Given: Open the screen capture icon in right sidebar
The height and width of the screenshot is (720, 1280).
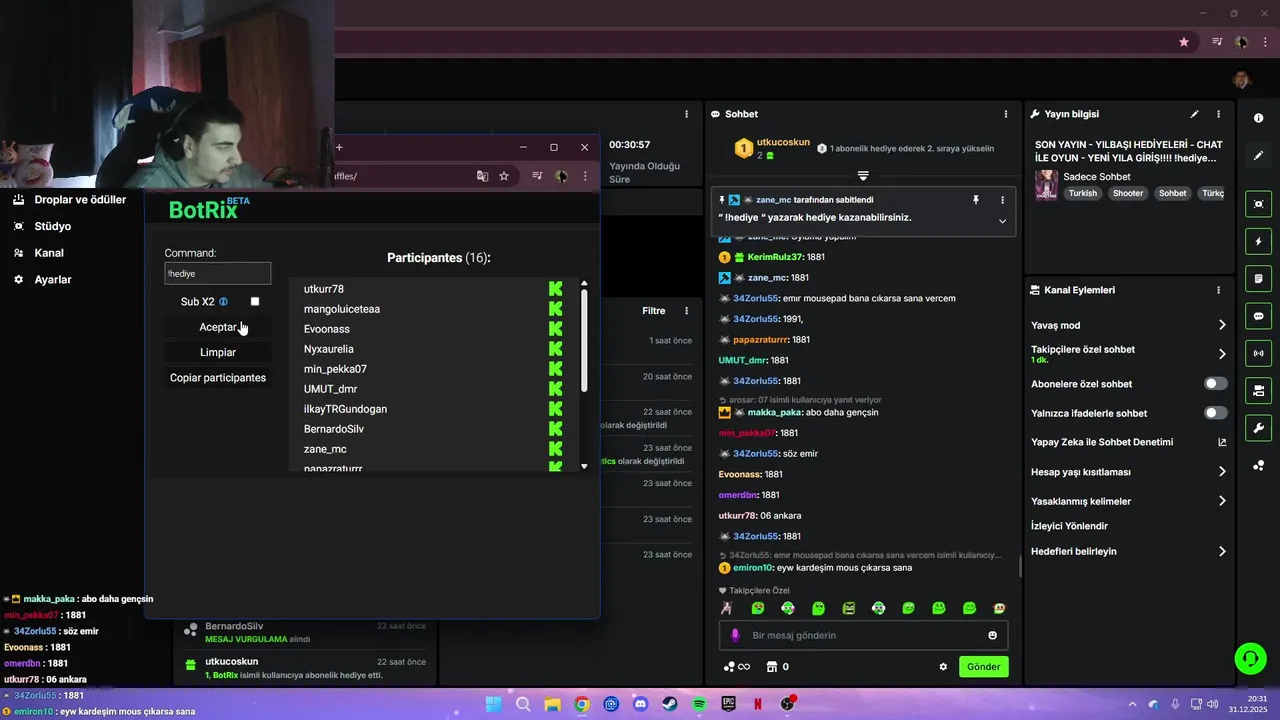Looking at the screenshot, I should click(1258, 204).
